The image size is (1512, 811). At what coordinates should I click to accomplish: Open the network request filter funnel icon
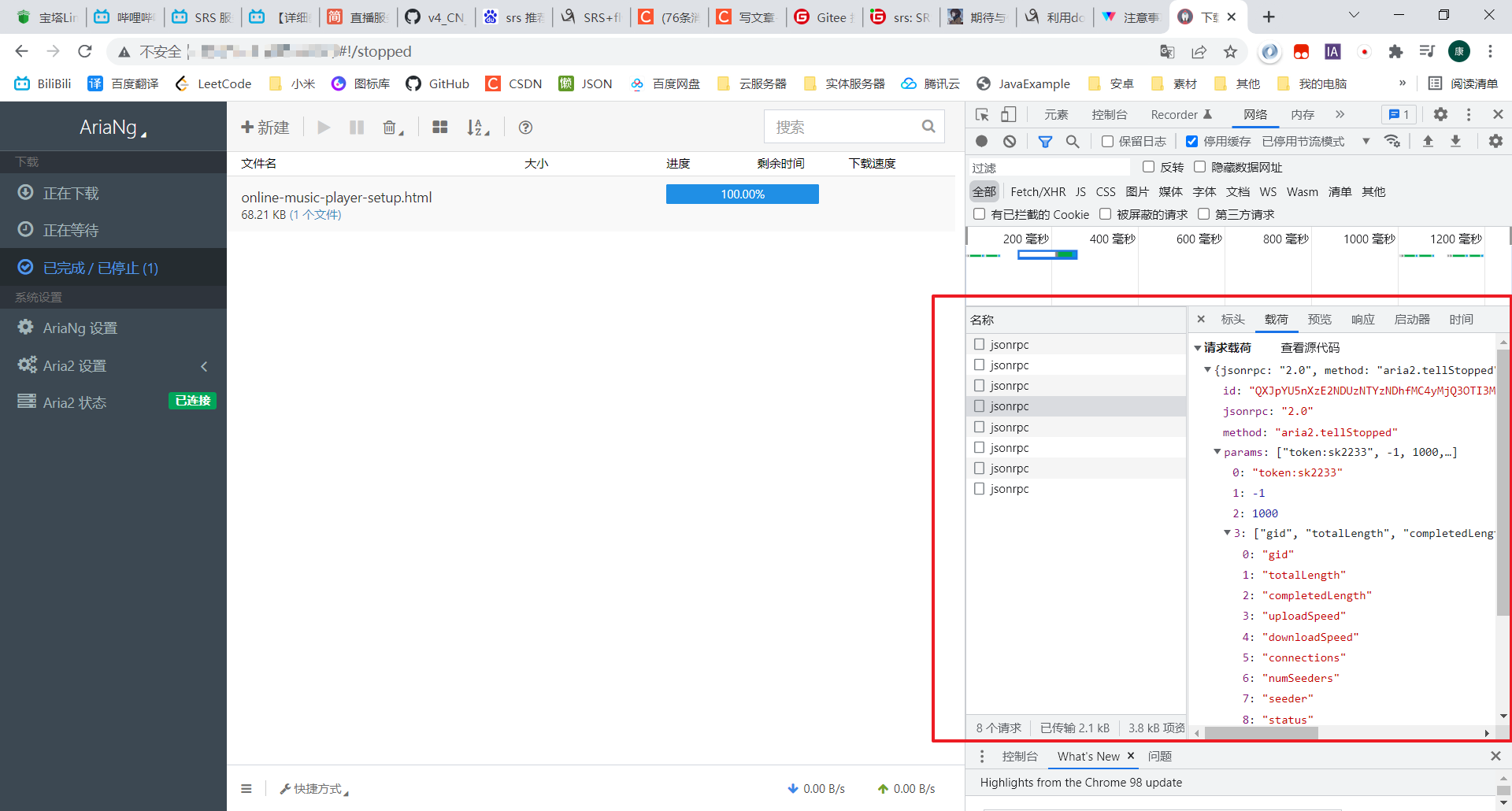(x=1046, y=141)
